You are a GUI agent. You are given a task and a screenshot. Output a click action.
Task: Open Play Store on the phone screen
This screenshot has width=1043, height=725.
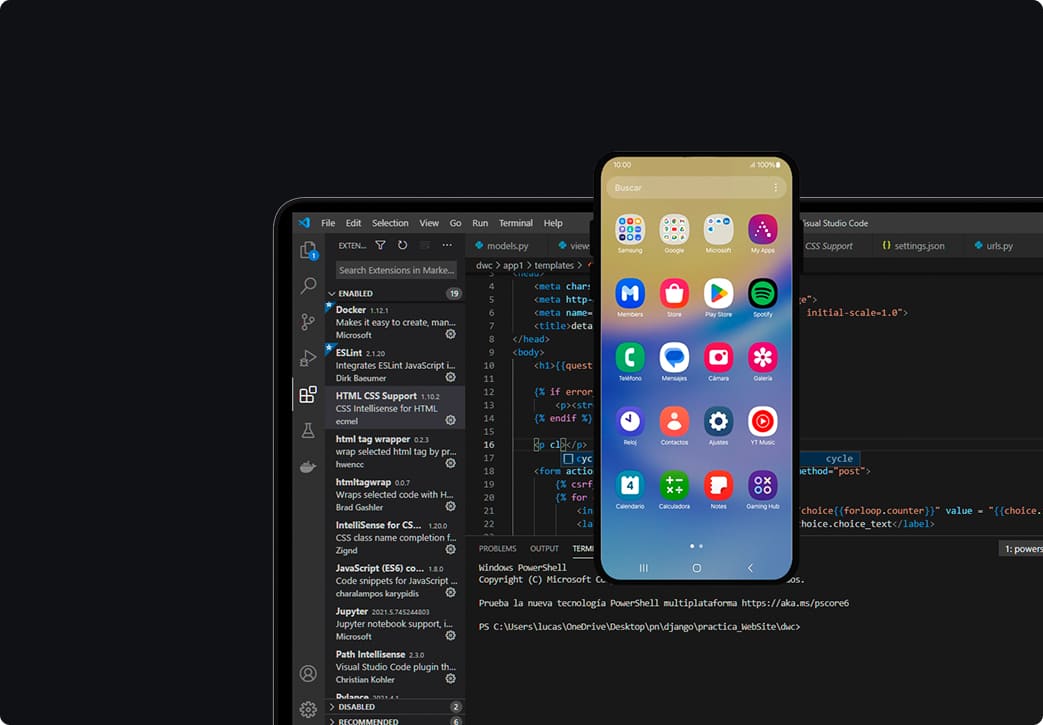tap(718, 294)
